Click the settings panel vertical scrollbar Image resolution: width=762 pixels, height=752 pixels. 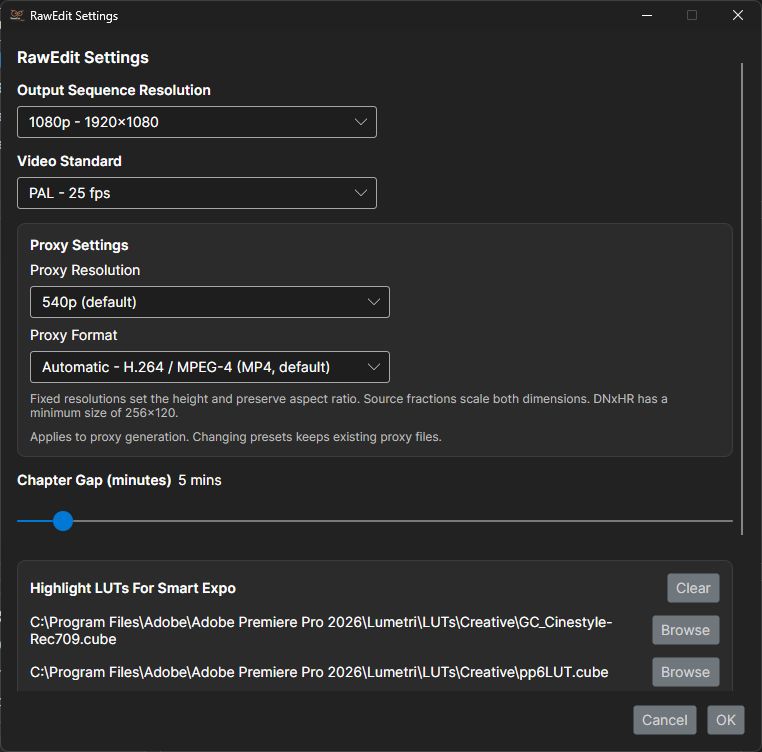pyautogui.click(x=742, y=299)
